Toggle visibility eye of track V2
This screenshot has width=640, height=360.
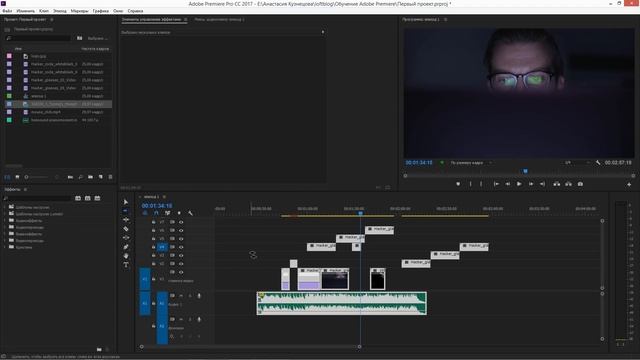point(181,264)
